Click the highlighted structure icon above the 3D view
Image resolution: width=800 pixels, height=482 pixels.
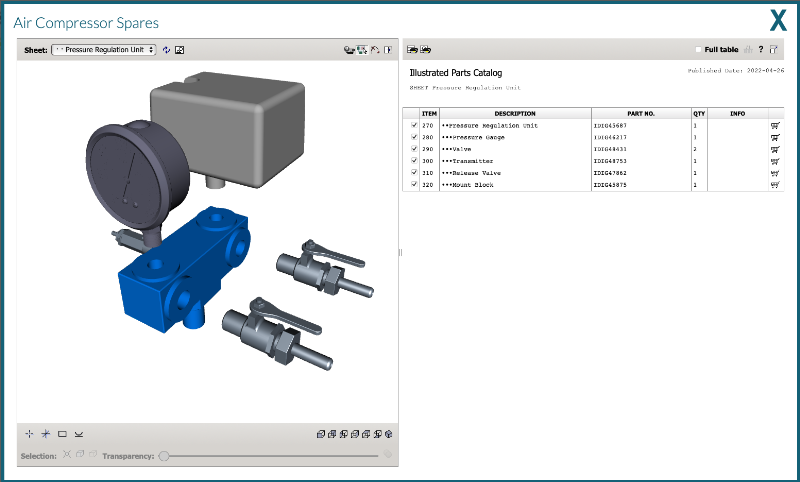(362, 50)
